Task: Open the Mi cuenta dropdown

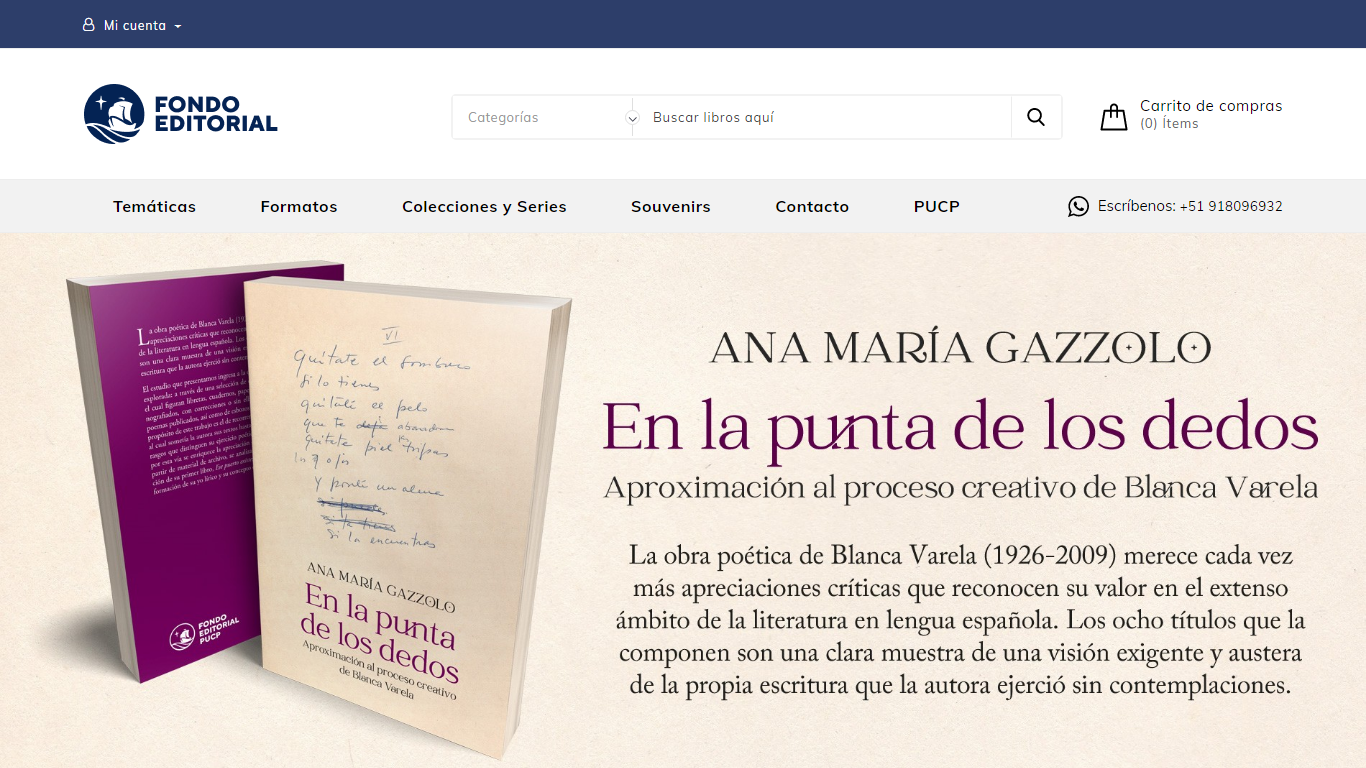Action: coord(132,25)
